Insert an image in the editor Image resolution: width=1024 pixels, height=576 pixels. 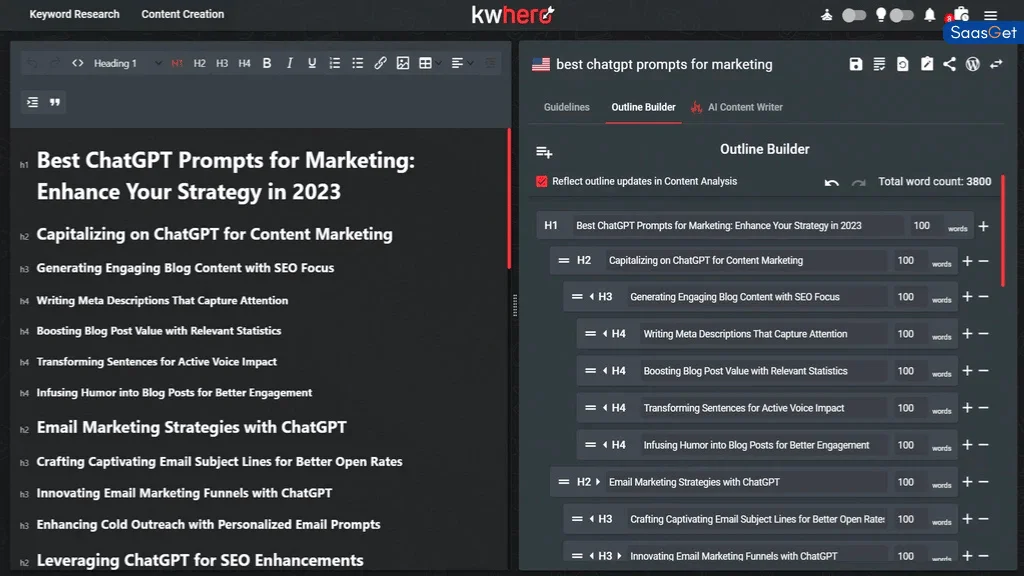tap(403, 63)
